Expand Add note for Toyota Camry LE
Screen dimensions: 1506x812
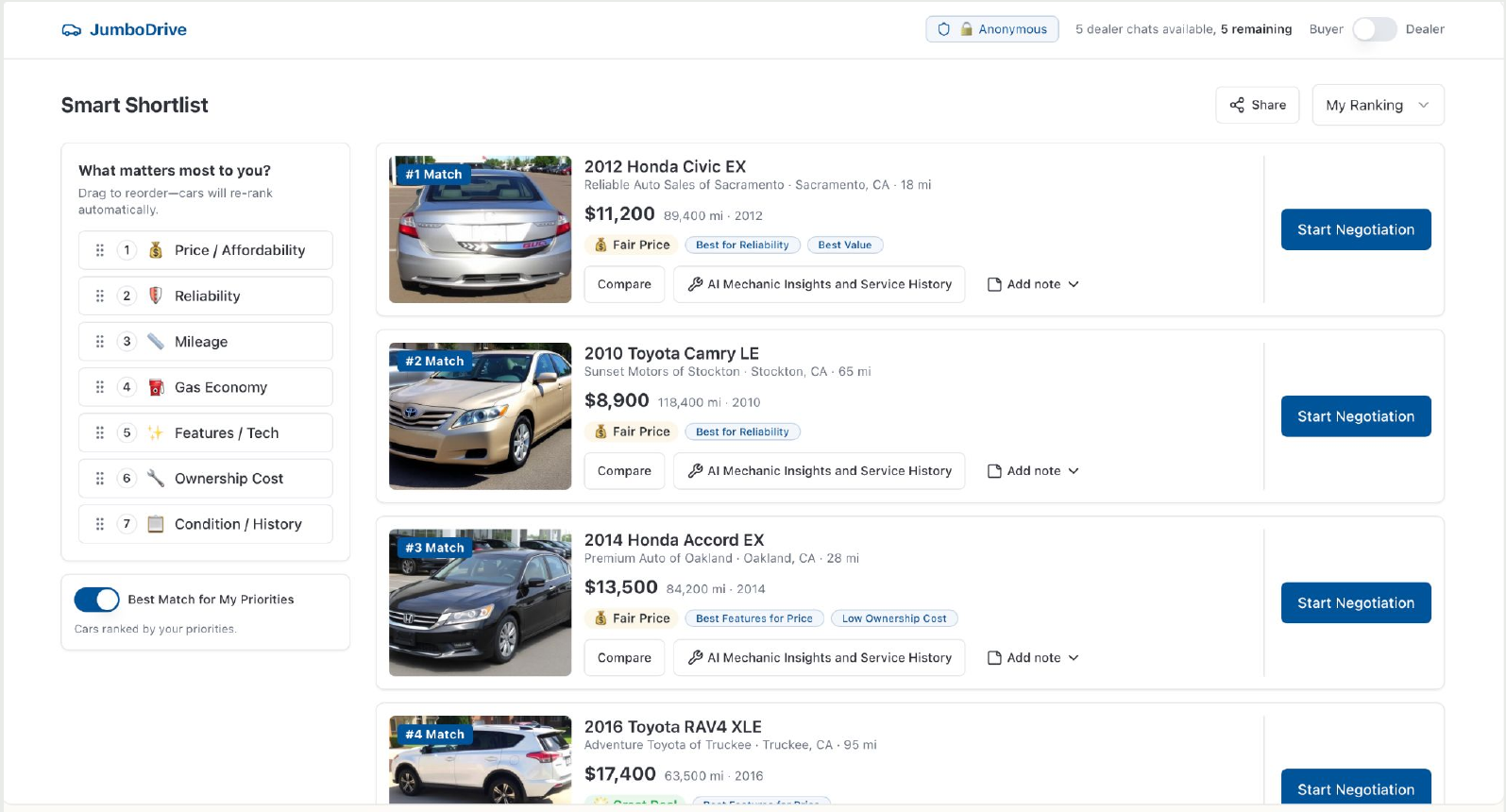tap(1033, 471)
